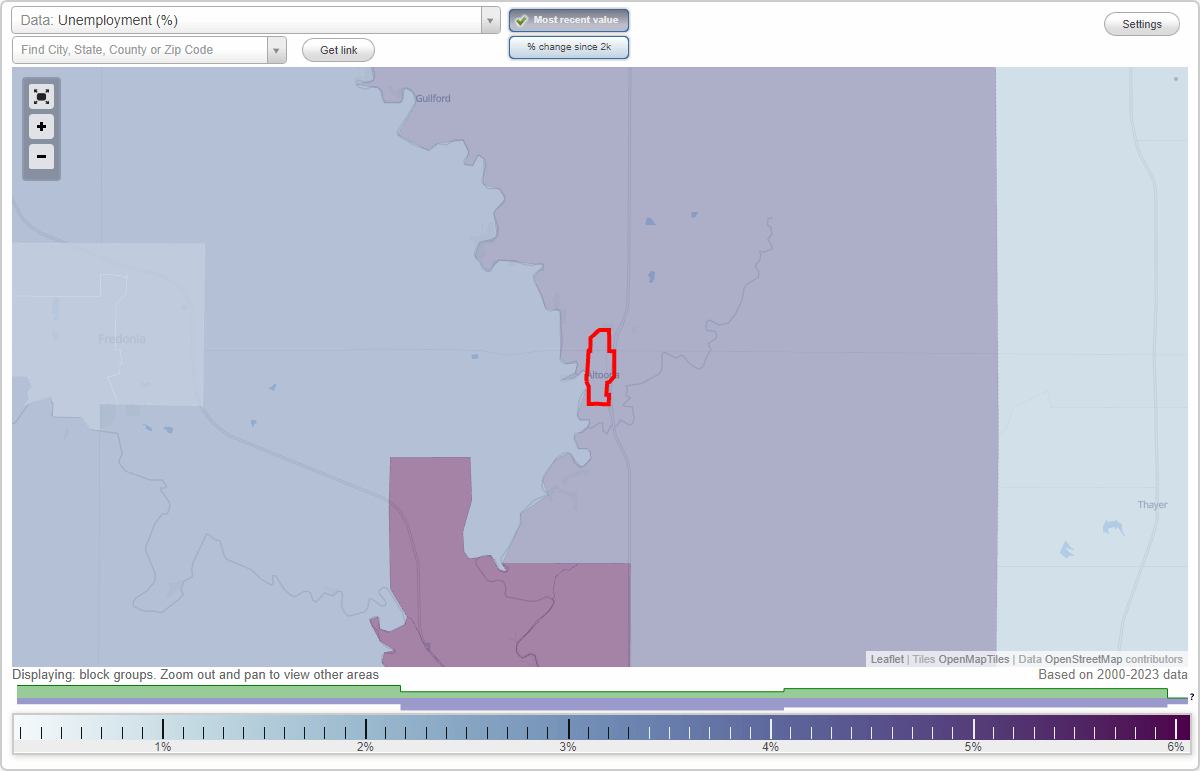Click the OpenMapTiles attribution link
The image size is (1200, 771).
point(974,659)
